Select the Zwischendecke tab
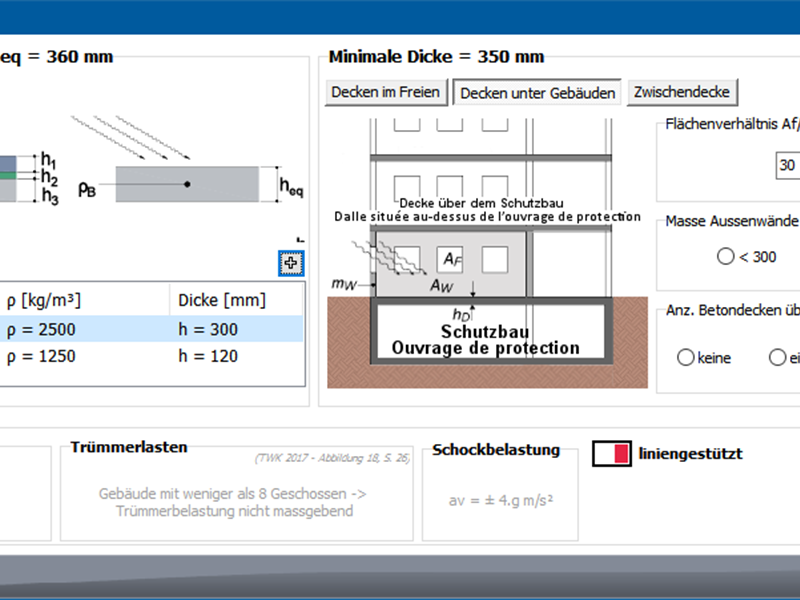This screenshot has height=600, width=800. point(683,92)
